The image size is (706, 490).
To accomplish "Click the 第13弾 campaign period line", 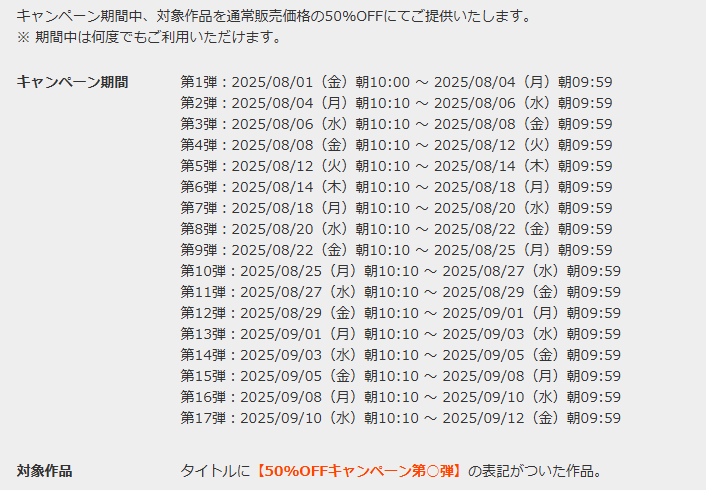I will click(x=401, y=334).
